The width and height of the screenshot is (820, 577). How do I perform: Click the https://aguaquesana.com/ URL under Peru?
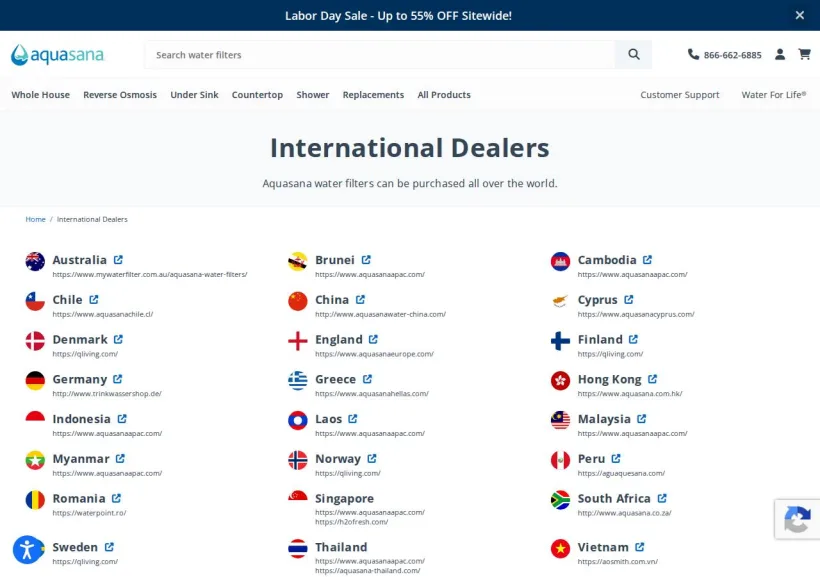pyautogui.click(x=621, y=473)
